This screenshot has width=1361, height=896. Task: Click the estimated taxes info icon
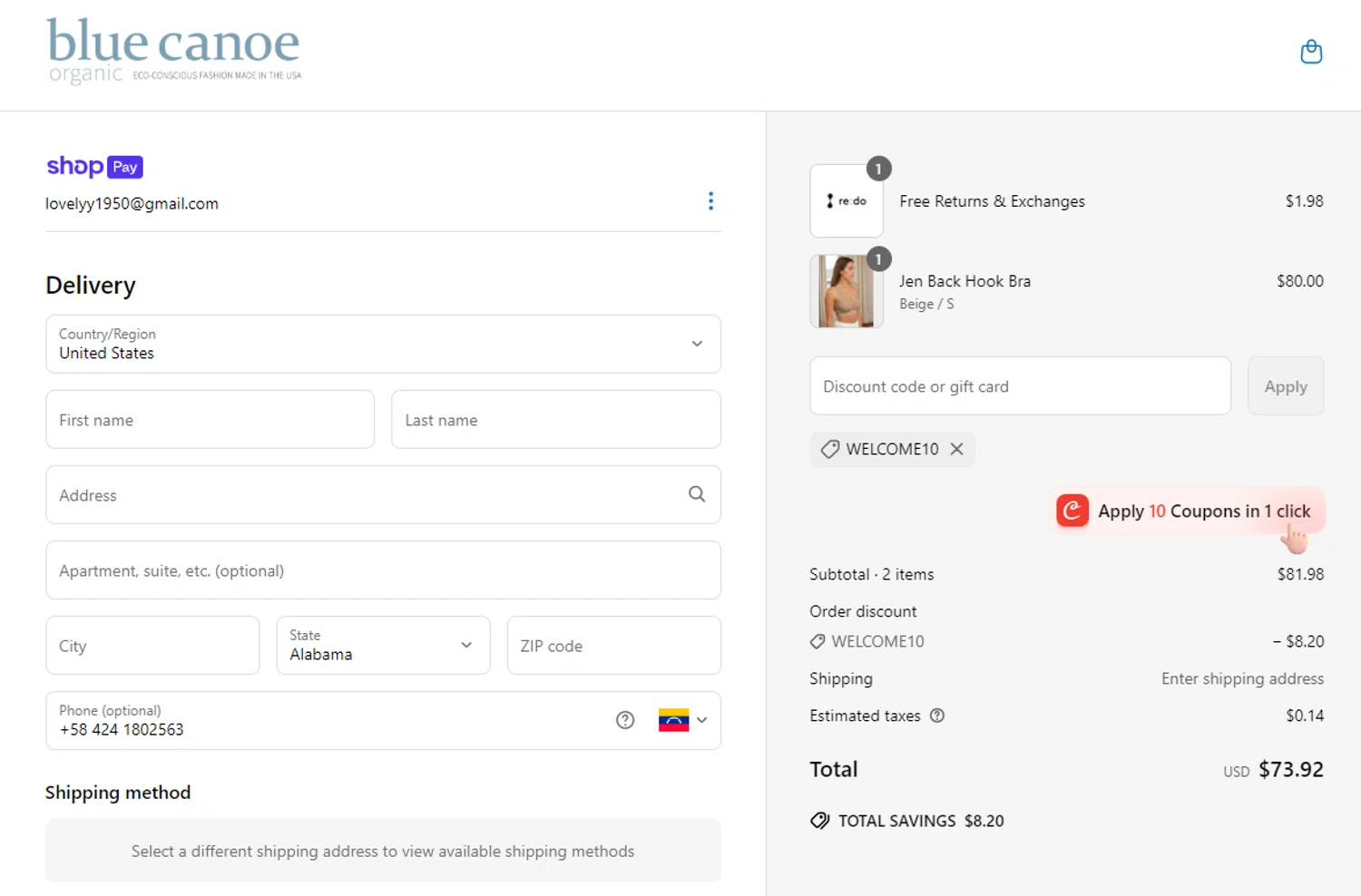pyautogui.click(x=937, y=716)
